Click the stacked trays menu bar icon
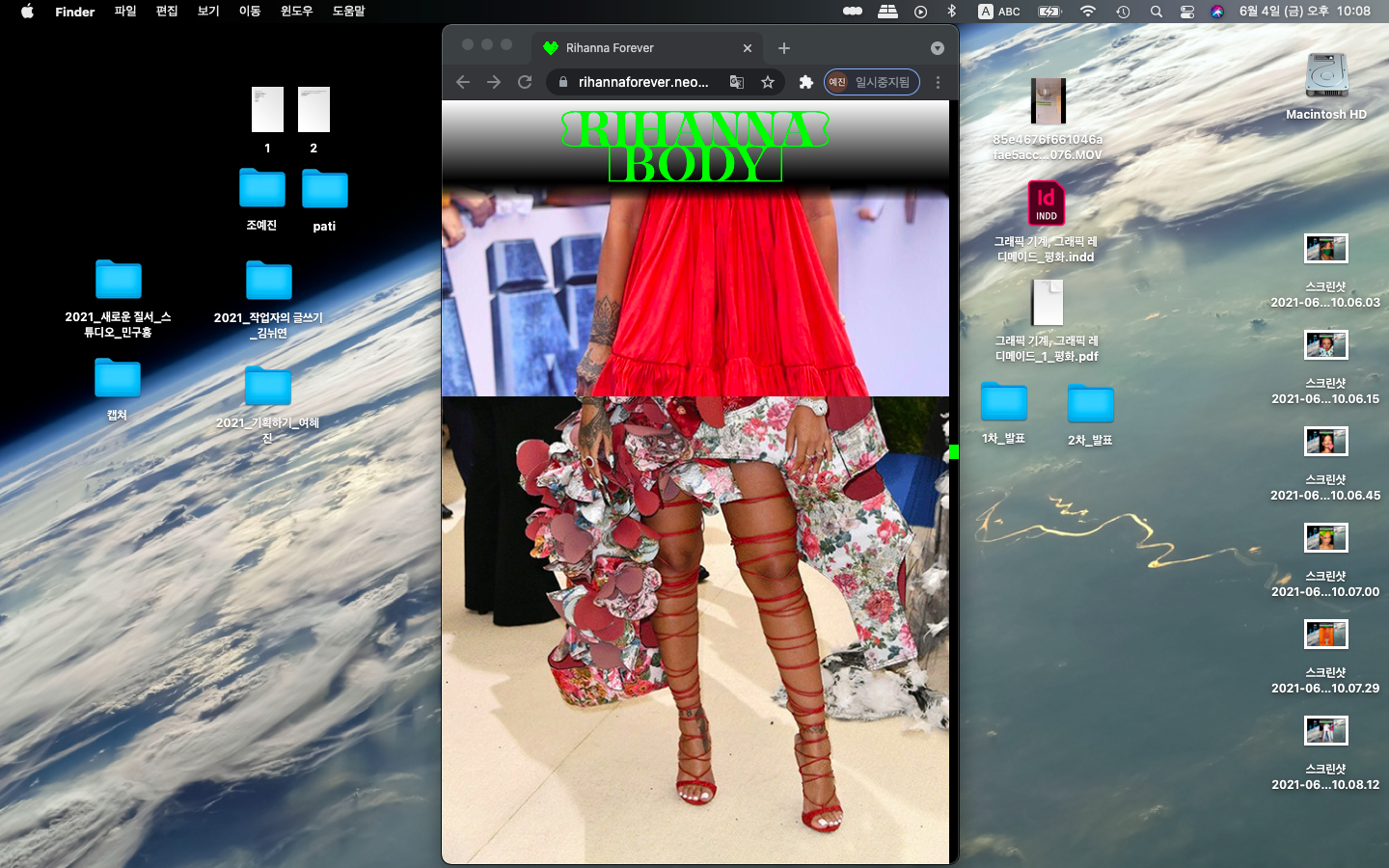 click(x=887, y=12)
